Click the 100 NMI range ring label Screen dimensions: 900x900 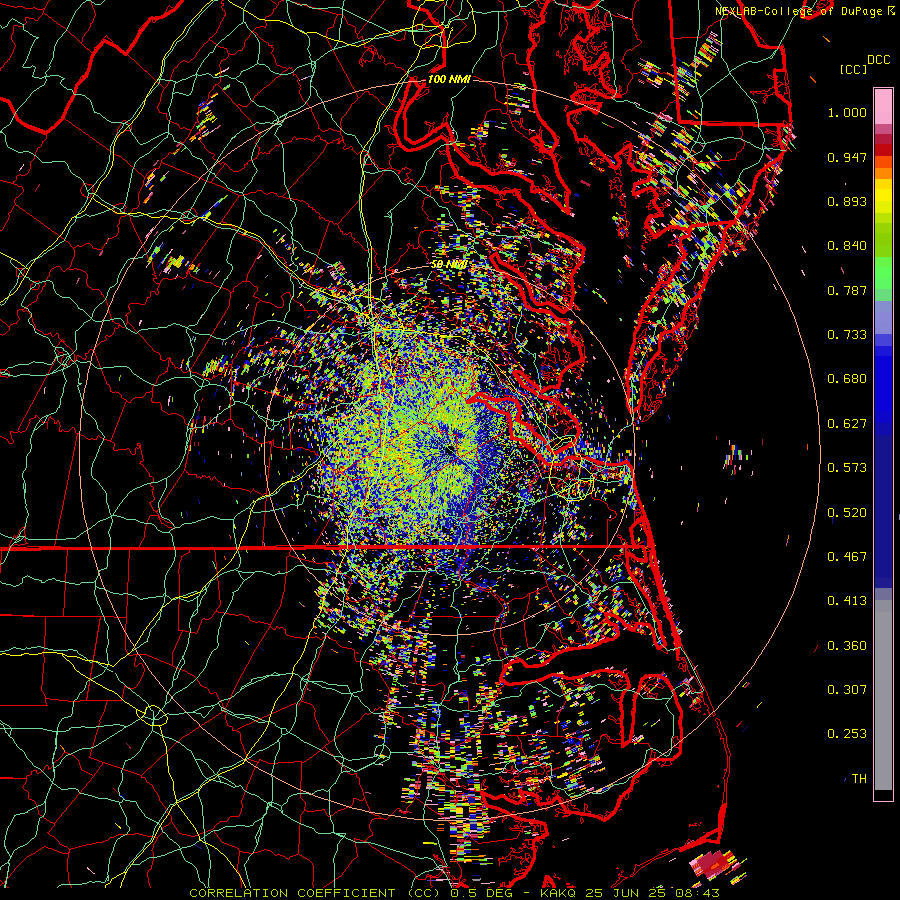tap(449, 79)
